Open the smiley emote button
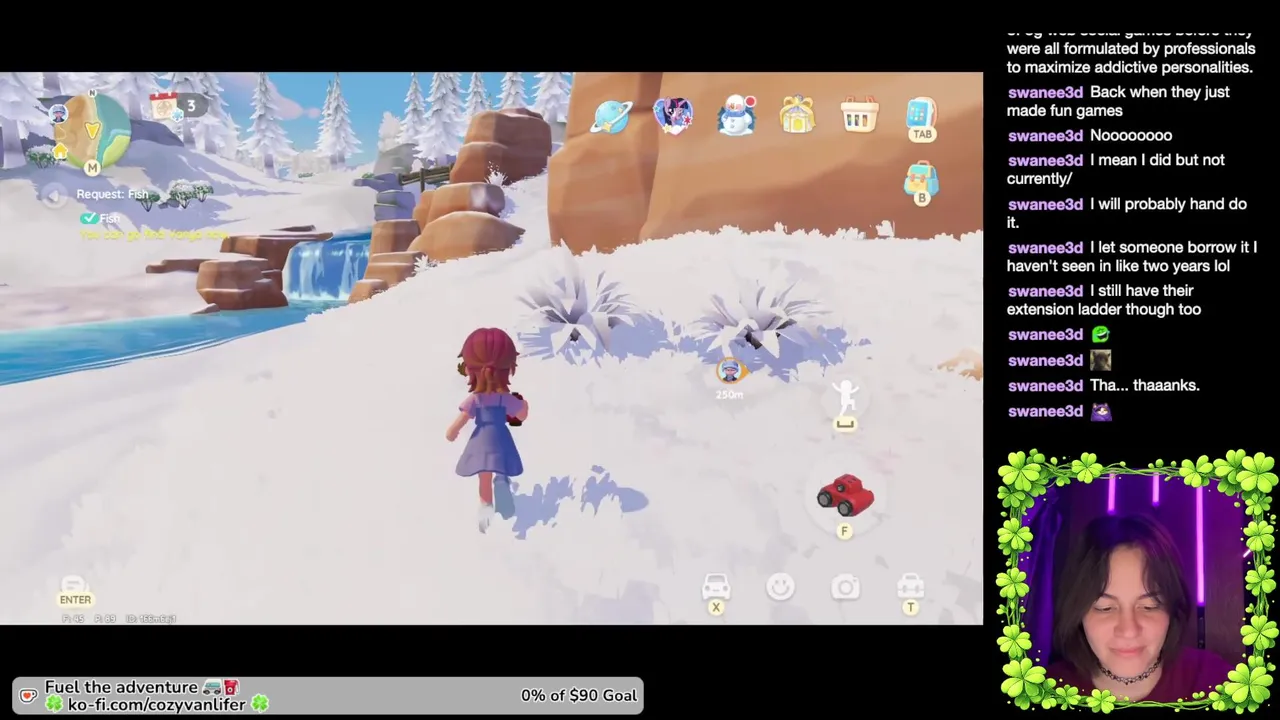The height and width of the screenshot is (720, 1280). pos(781,587)
